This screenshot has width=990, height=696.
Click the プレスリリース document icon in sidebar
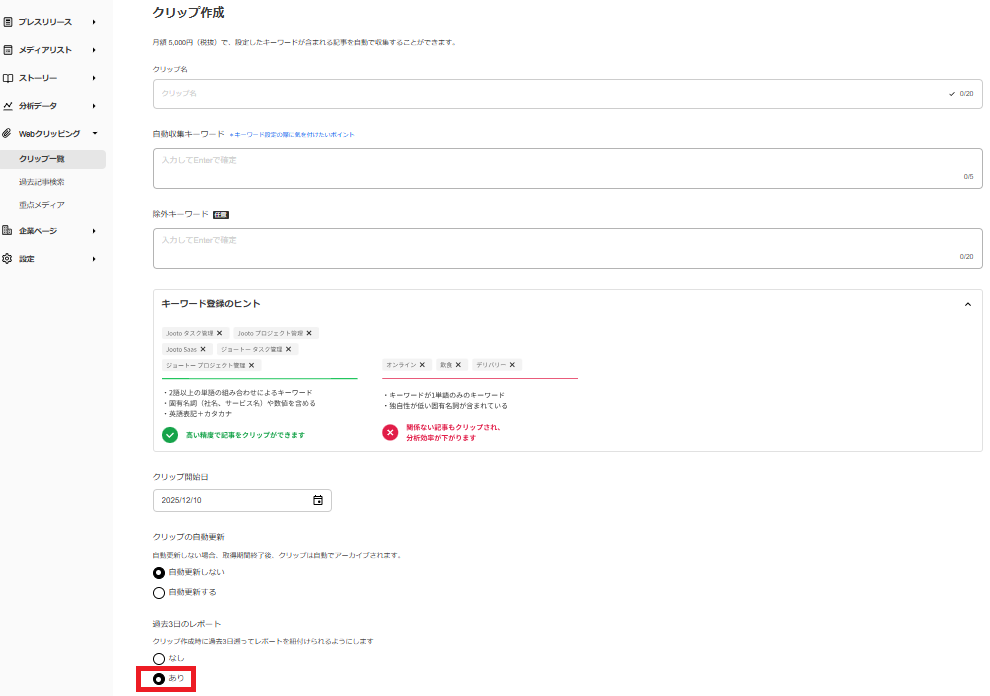8,22
